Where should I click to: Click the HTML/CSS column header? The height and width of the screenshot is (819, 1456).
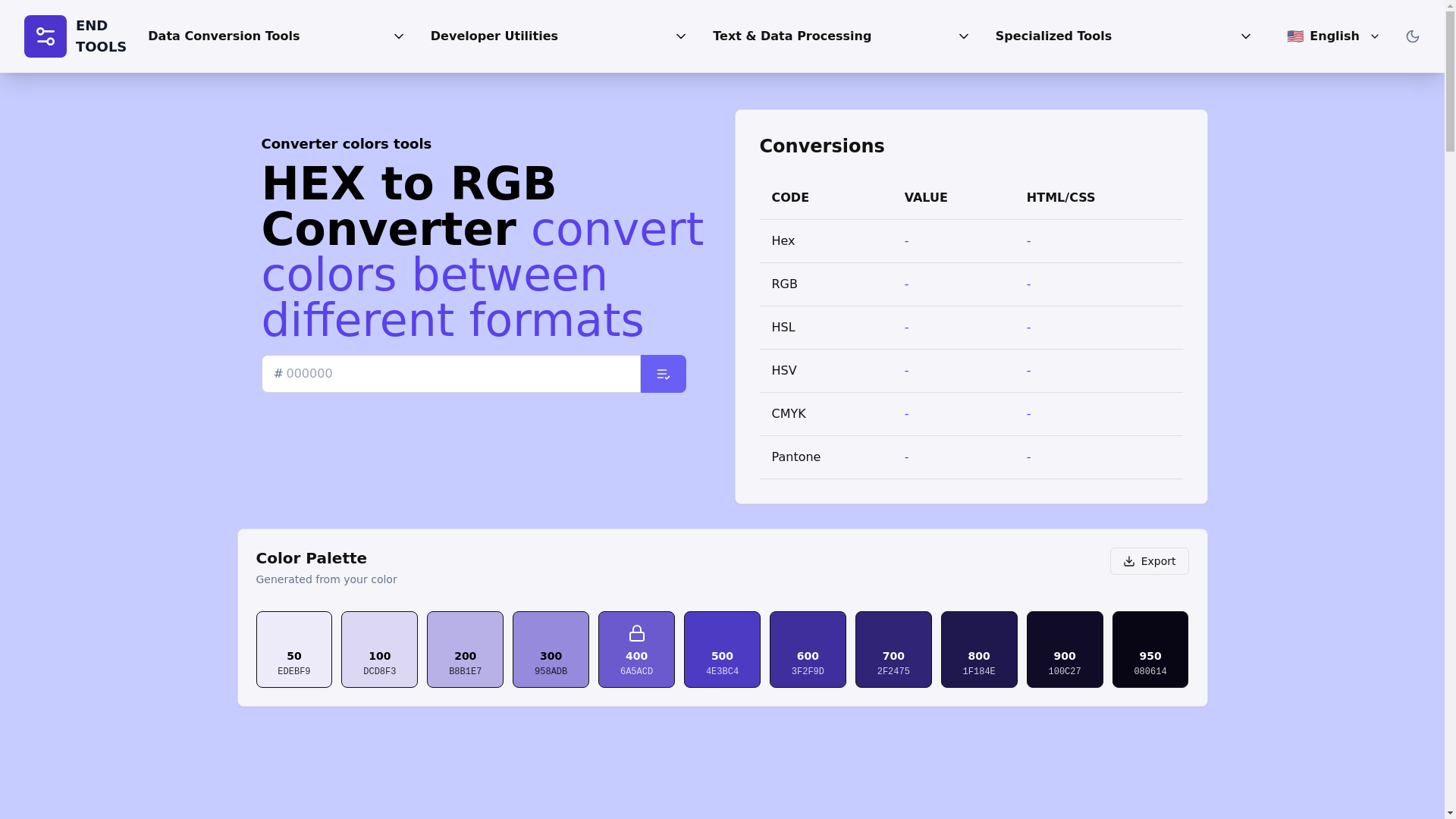click(1061, 198)
